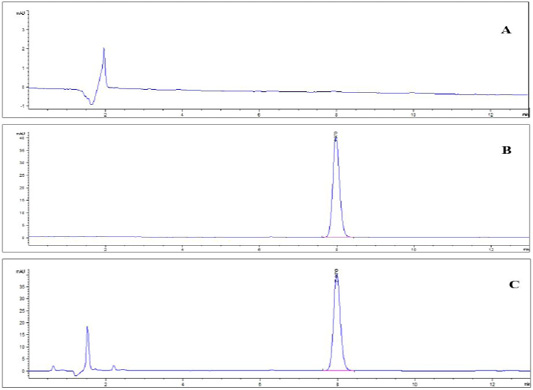Click the early tall peak in chromatogram C
The height and width of the screenshot is (390, 533).
click(87, 328)
